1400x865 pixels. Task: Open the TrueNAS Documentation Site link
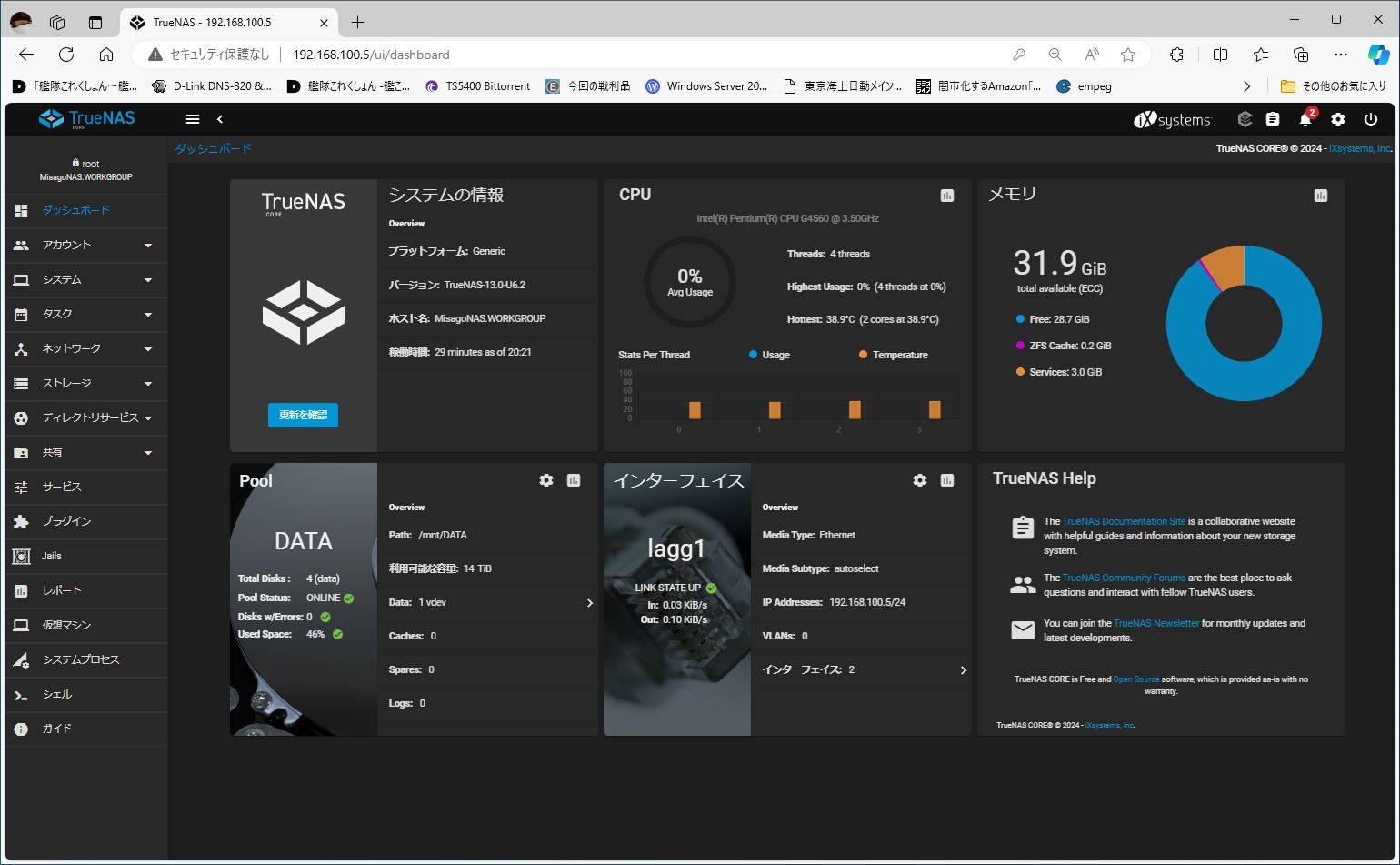click(1124, 521)
